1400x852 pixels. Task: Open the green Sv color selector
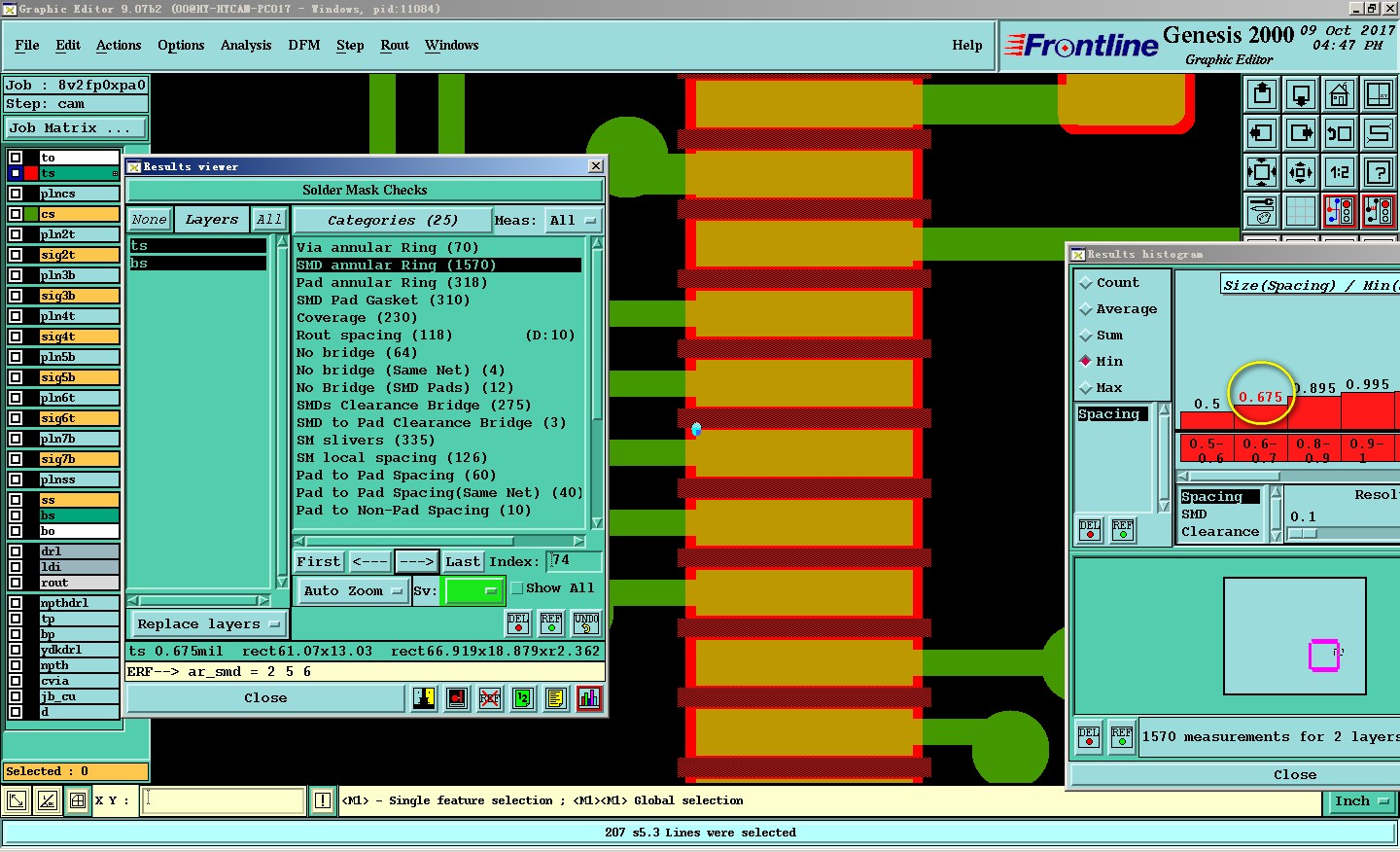(x=472, y=590)
